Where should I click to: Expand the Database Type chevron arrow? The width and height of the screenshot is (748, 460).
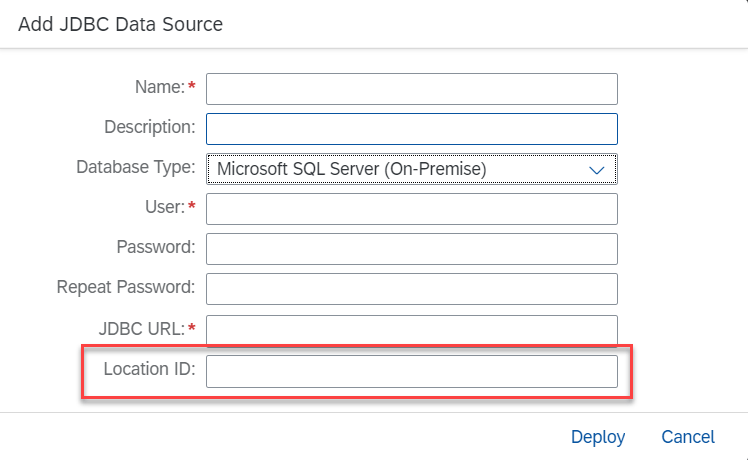click(598, 170)
